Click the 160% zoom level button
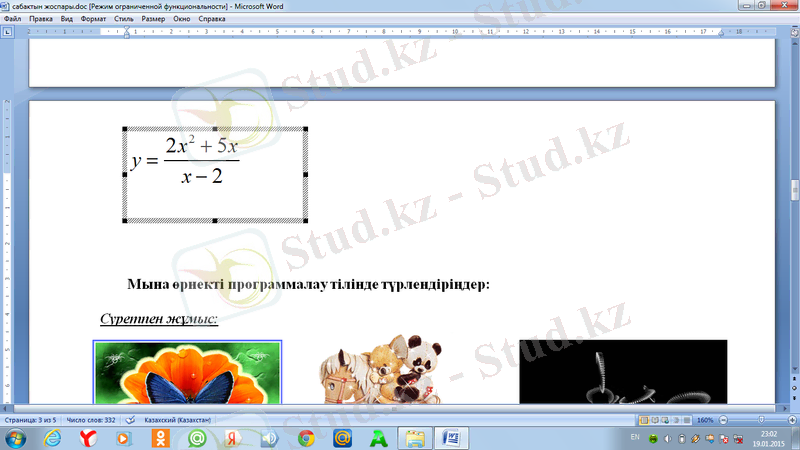The image size is (800, 450). [707, 421]
